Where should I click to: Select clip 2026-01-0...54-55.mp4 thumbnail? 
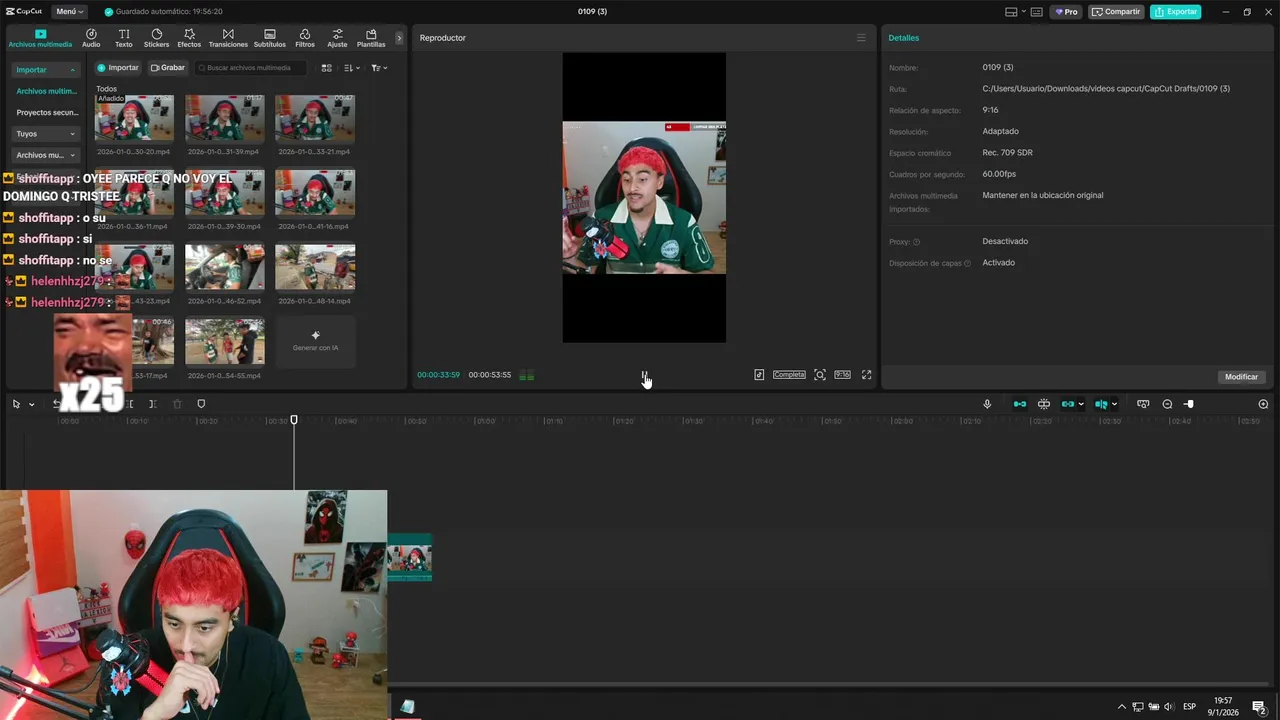(225, 342)
